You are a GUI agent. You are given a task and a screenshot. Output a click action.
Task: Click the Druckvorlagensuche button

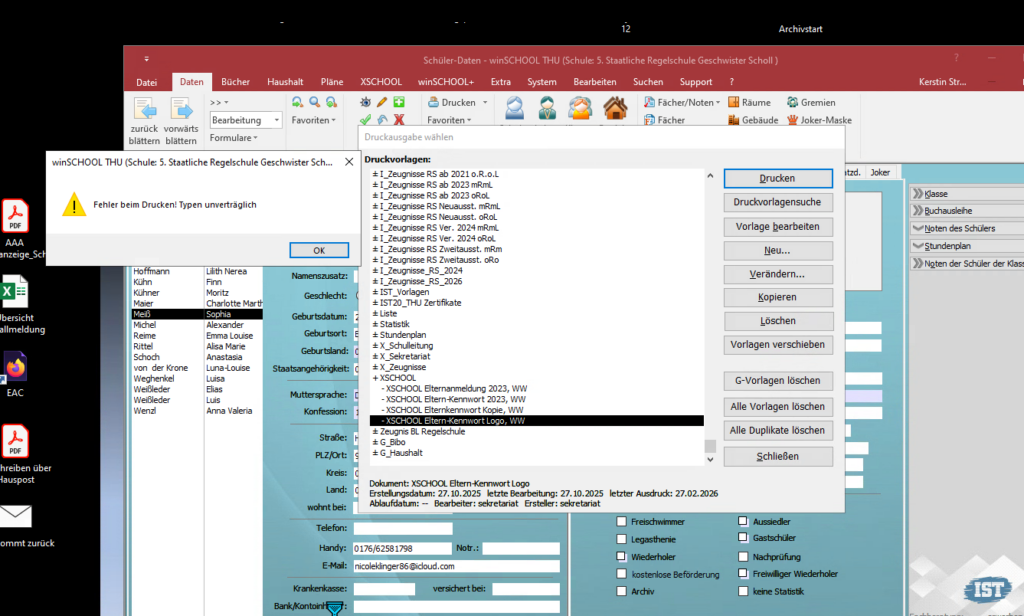click(x=777, y=202)
